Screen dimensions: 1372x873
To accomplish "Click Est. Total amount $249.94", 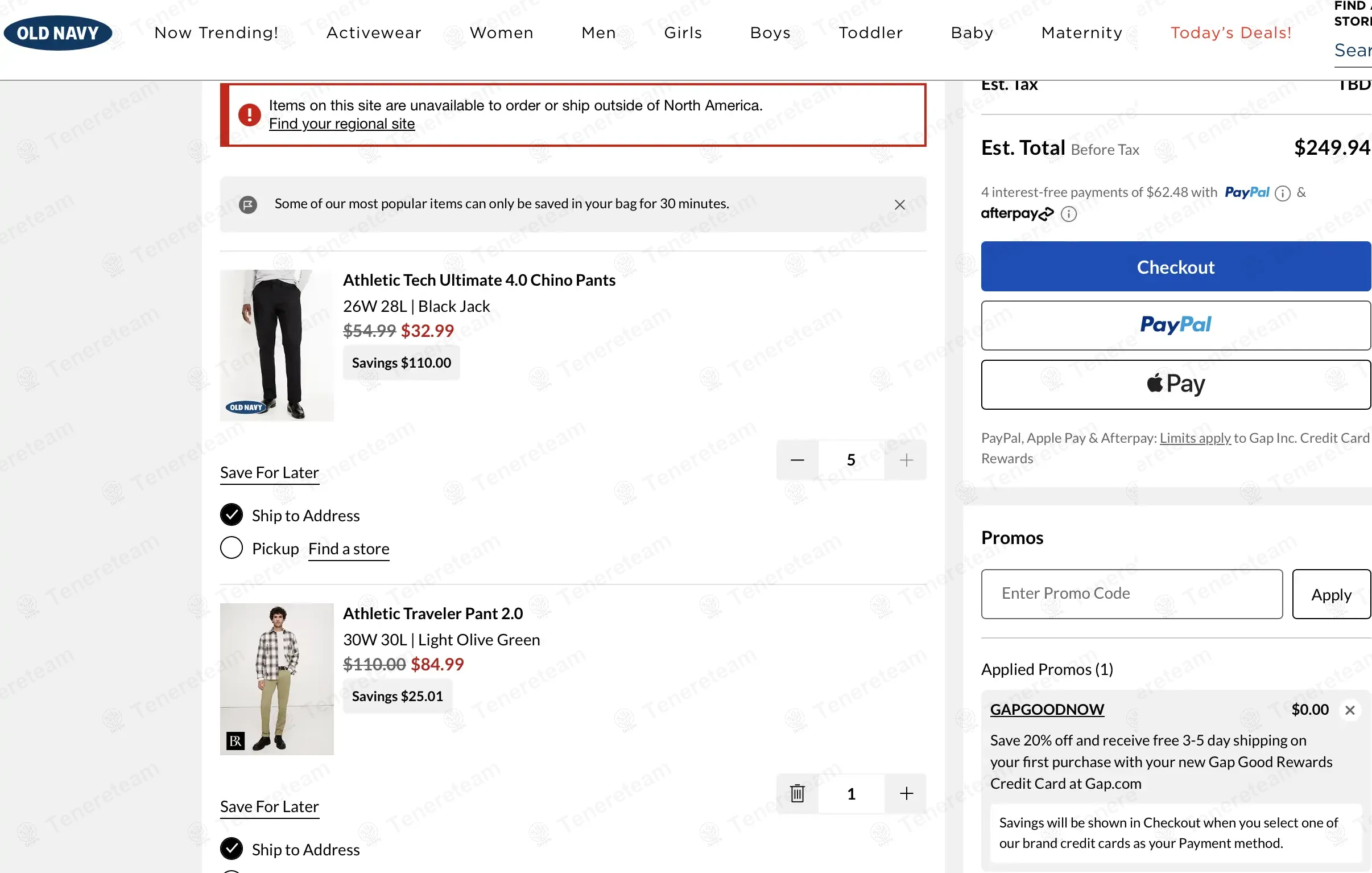I will click(x=1332, y=148).
